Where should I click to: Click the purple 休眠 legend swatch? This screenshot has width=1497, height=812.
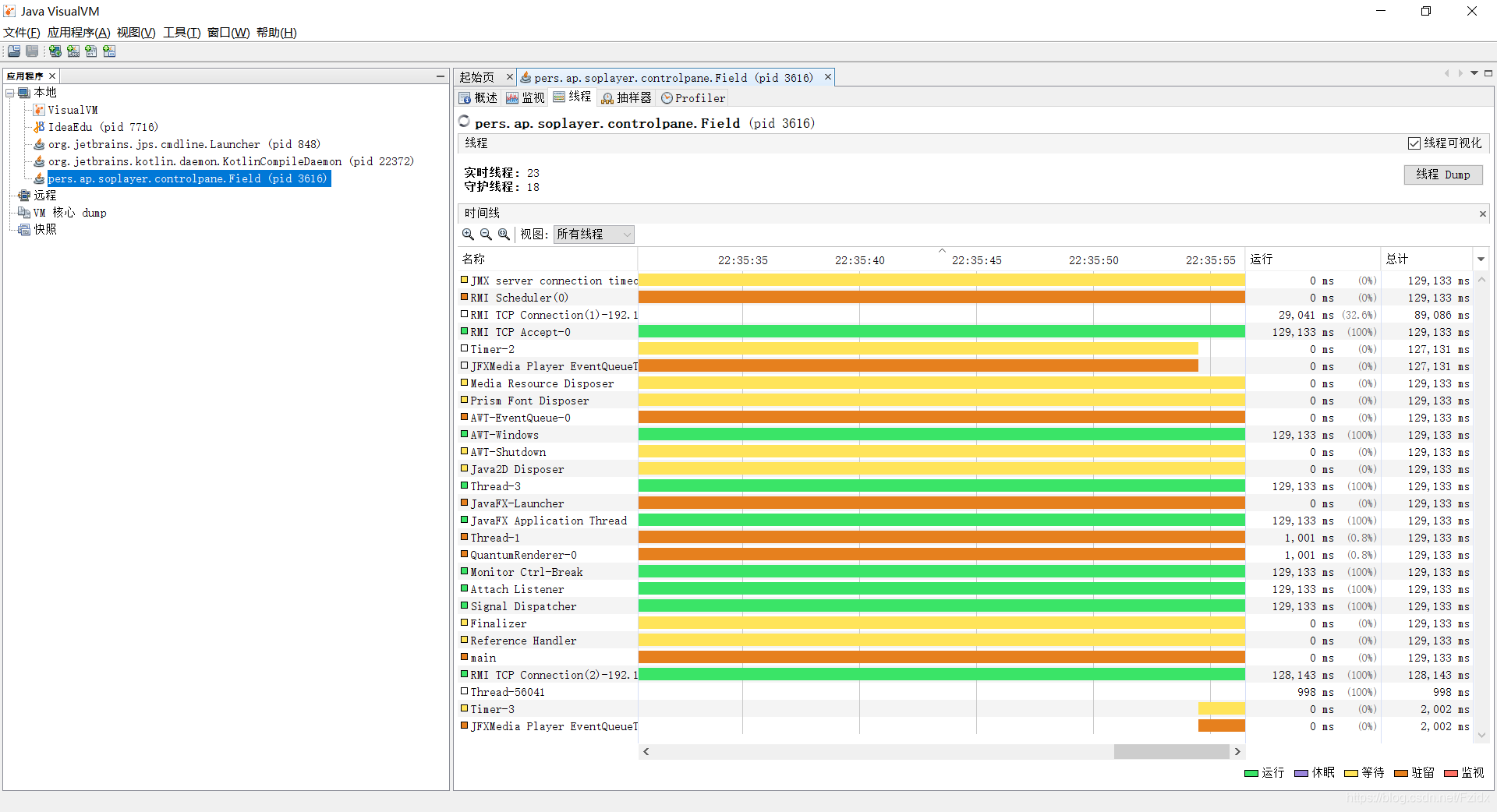click(x=1301, y=774)
